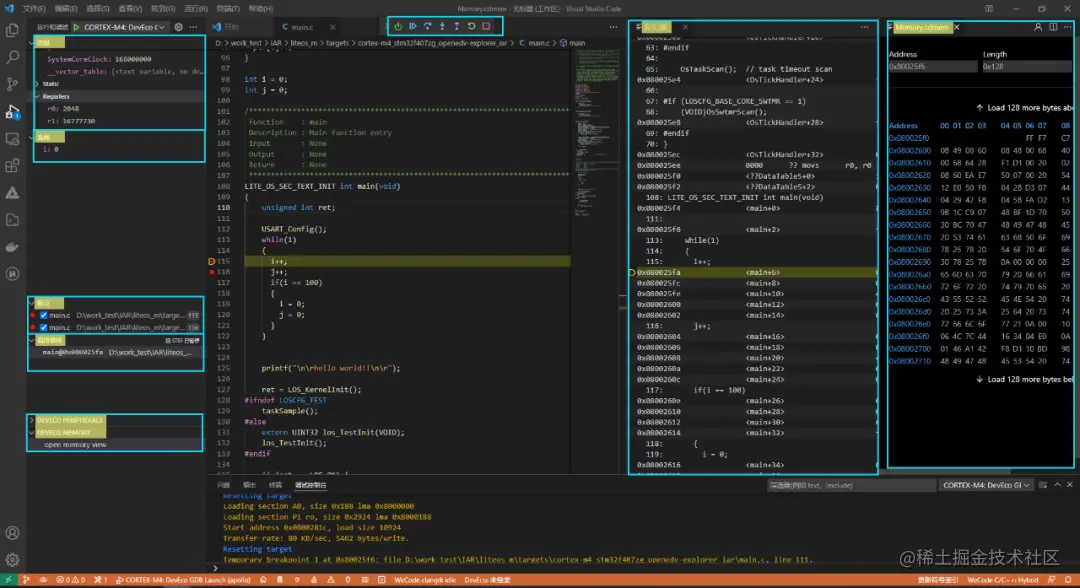Viewport: 1080px width, 588px height.
Task: Close the main.c editor tab
Action: coord(333,27)
